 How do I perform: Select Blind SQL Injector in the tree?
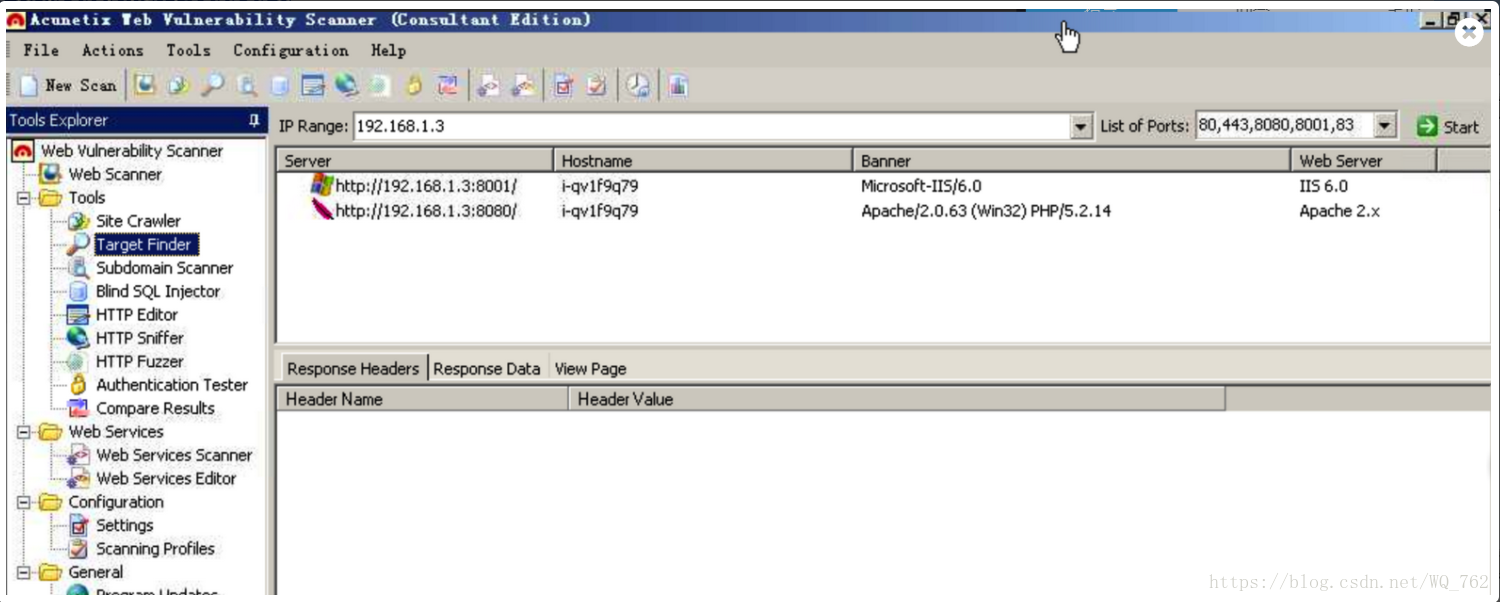(x=157, y=291)
